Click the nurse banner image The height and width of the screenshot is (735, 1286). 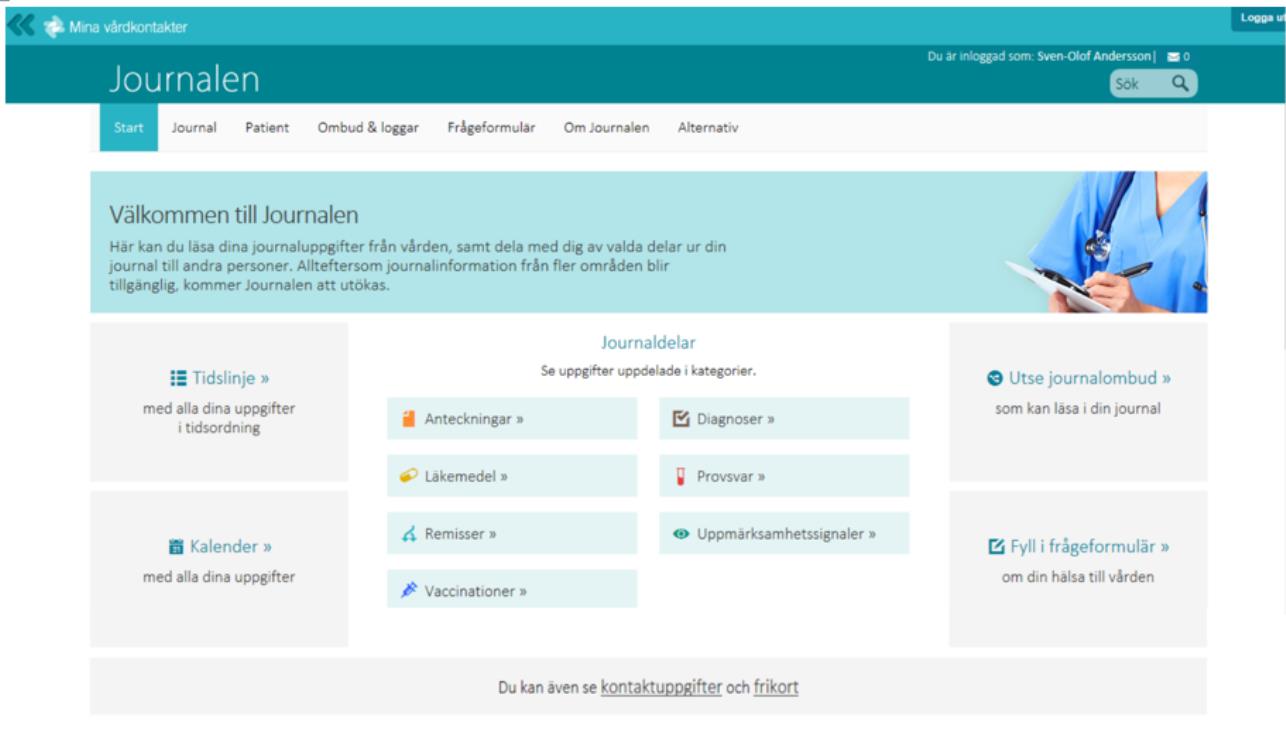click(x=1106, y=242)
